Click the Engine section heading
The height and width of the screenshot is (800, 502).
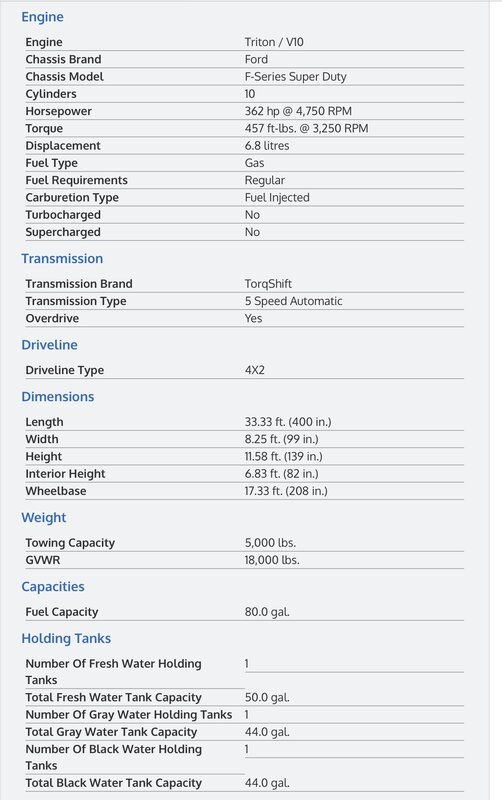tap(42, 17)
